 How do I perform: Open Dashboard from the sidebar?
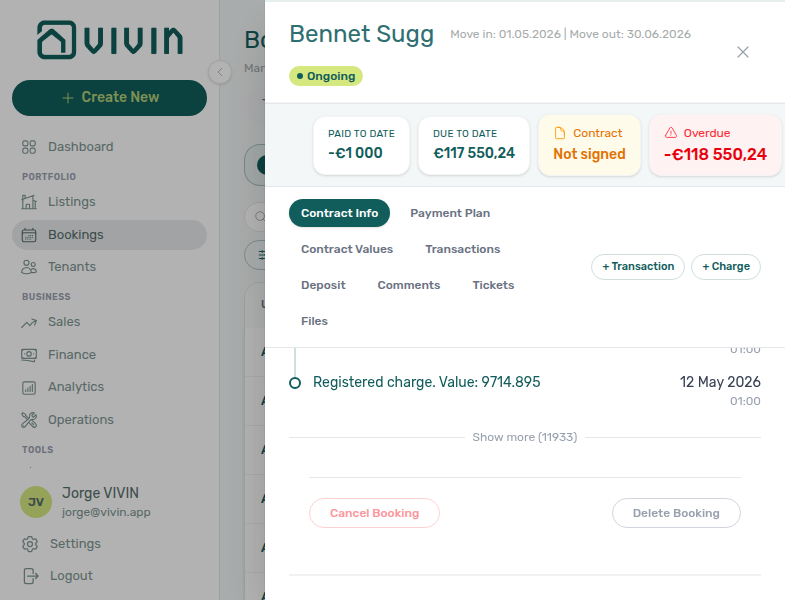pos(110,147)
